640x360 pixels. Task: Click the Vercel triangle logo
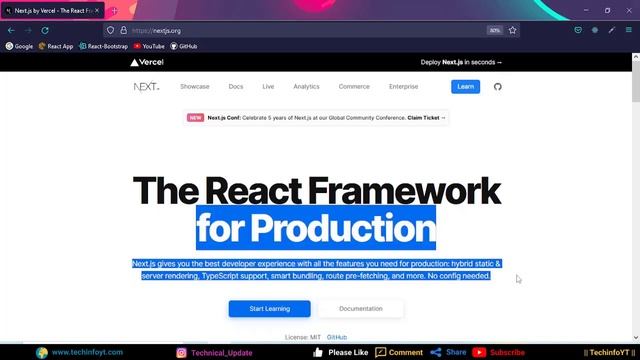147,62
